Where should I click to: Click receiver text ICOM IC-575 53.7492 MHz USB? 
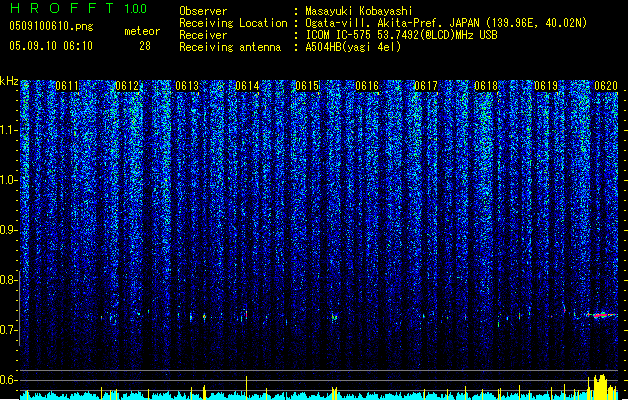click(x=401, y=35)
